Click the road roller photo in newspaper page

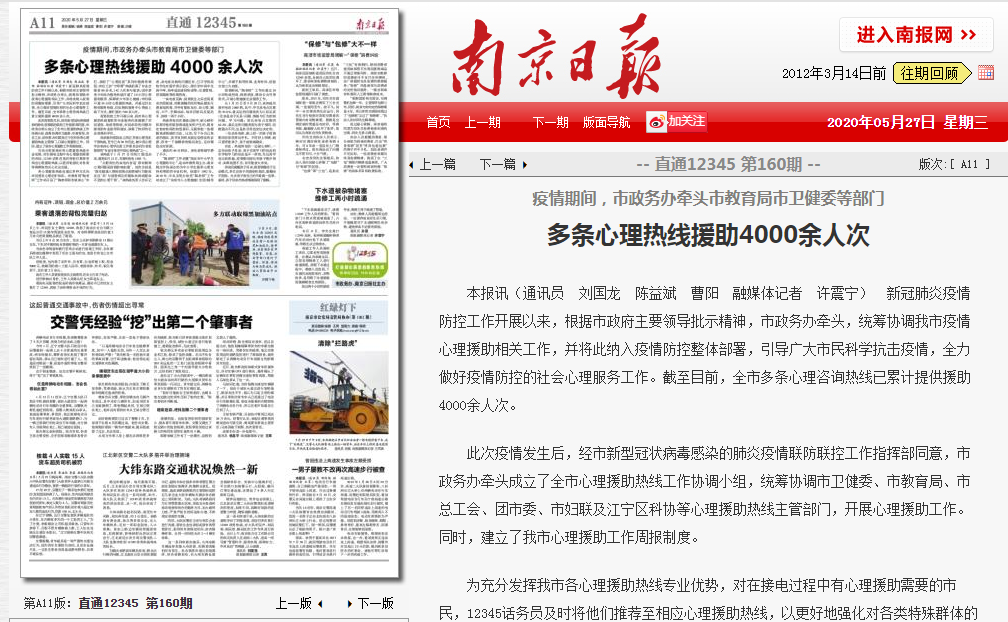click(x=339, y=393)
